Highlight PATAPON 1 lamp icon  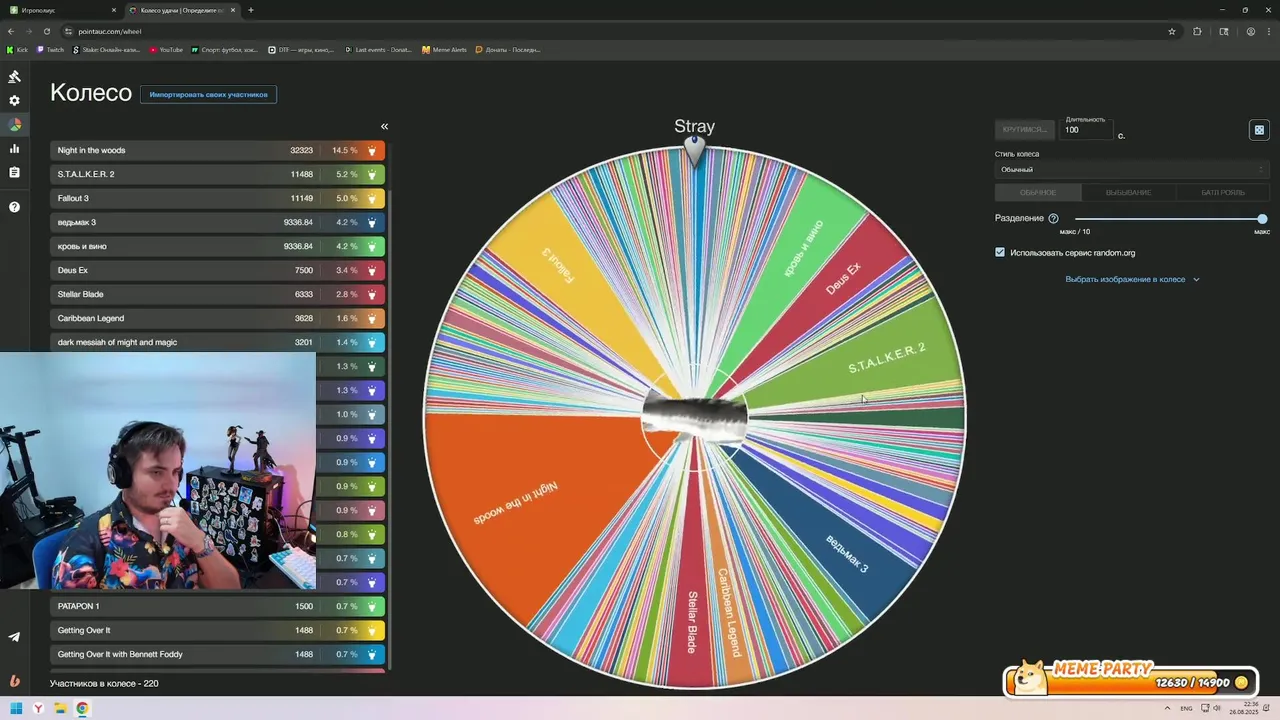click(x=372, y=606)
